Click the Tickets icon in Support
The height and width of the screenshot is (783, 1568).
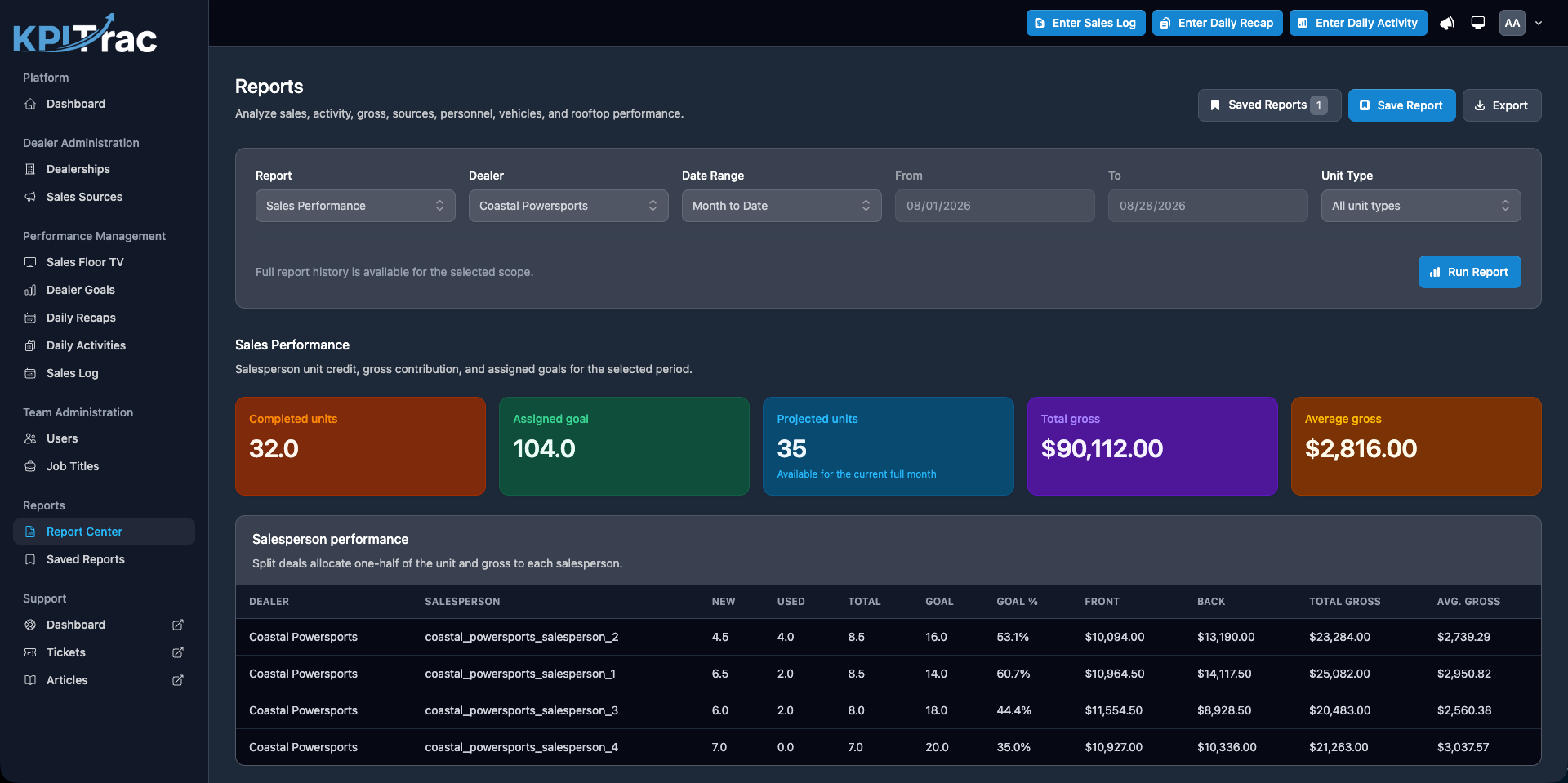(x=30, y=652)
